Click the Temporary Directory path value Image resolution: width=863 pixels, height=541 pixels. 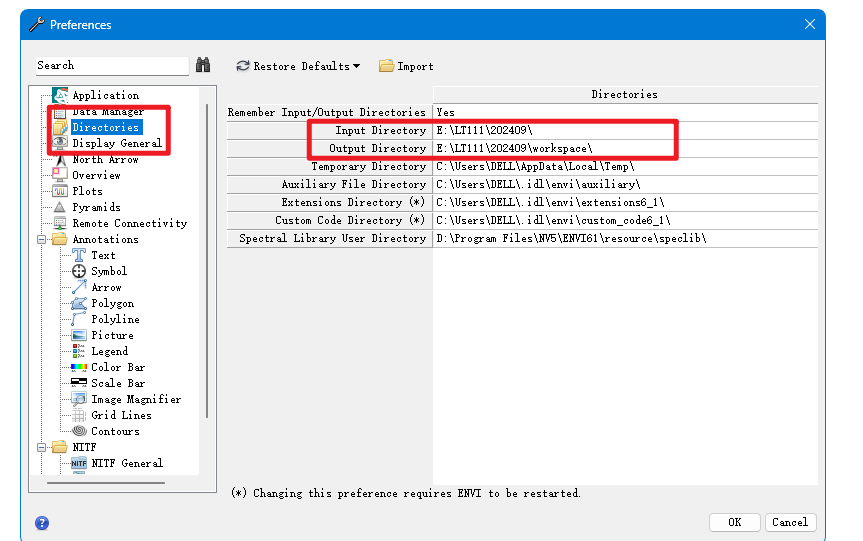[x=625, y=166]
